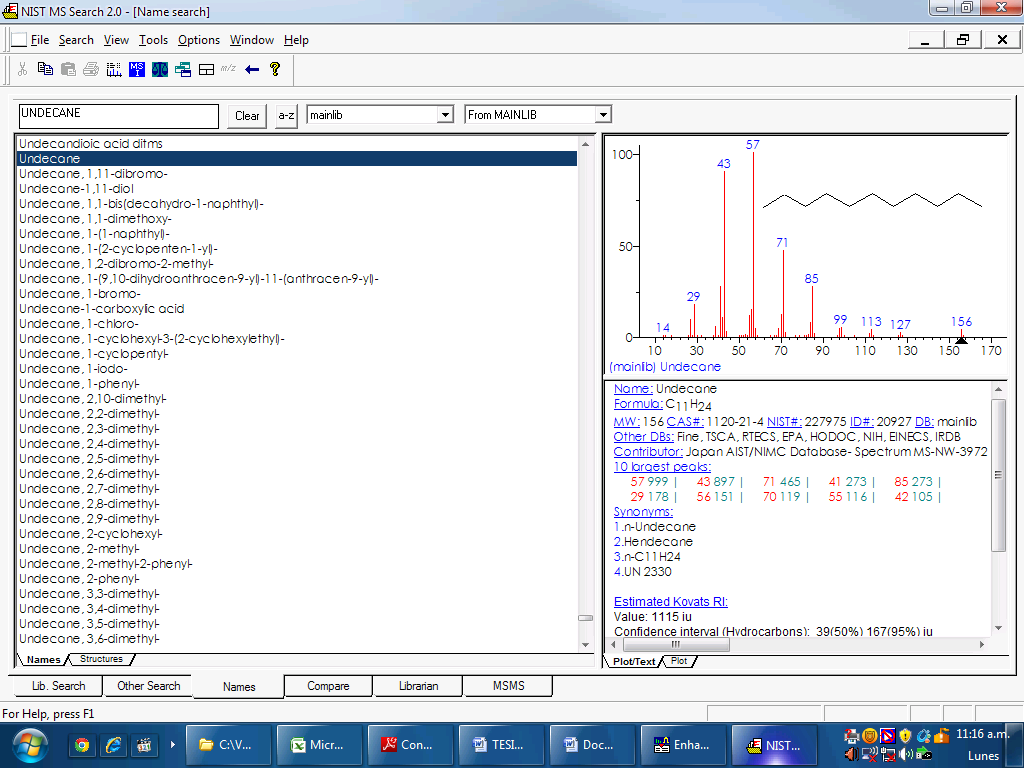The width and height of the screenshot is (1024, 768).
Task: Click the 'Other DBs:' link
Action: [644, 437]
